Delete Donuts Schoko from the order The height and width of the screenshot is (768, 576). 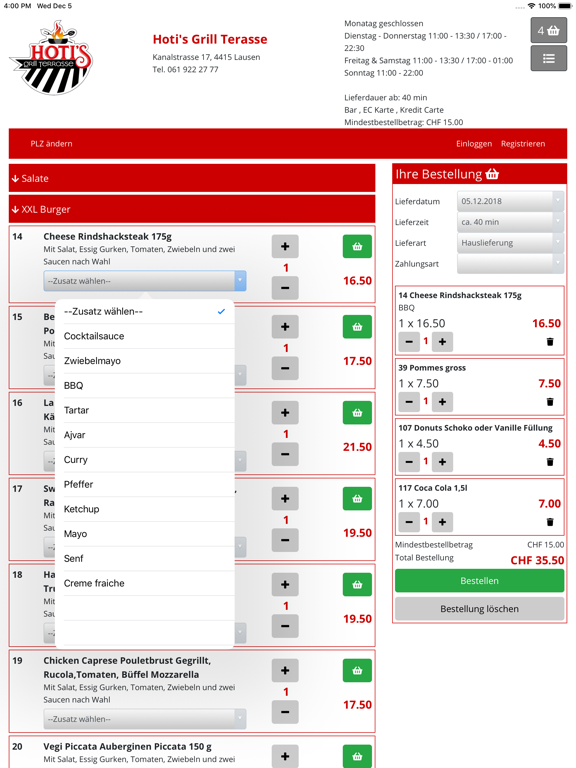point(550,462)
